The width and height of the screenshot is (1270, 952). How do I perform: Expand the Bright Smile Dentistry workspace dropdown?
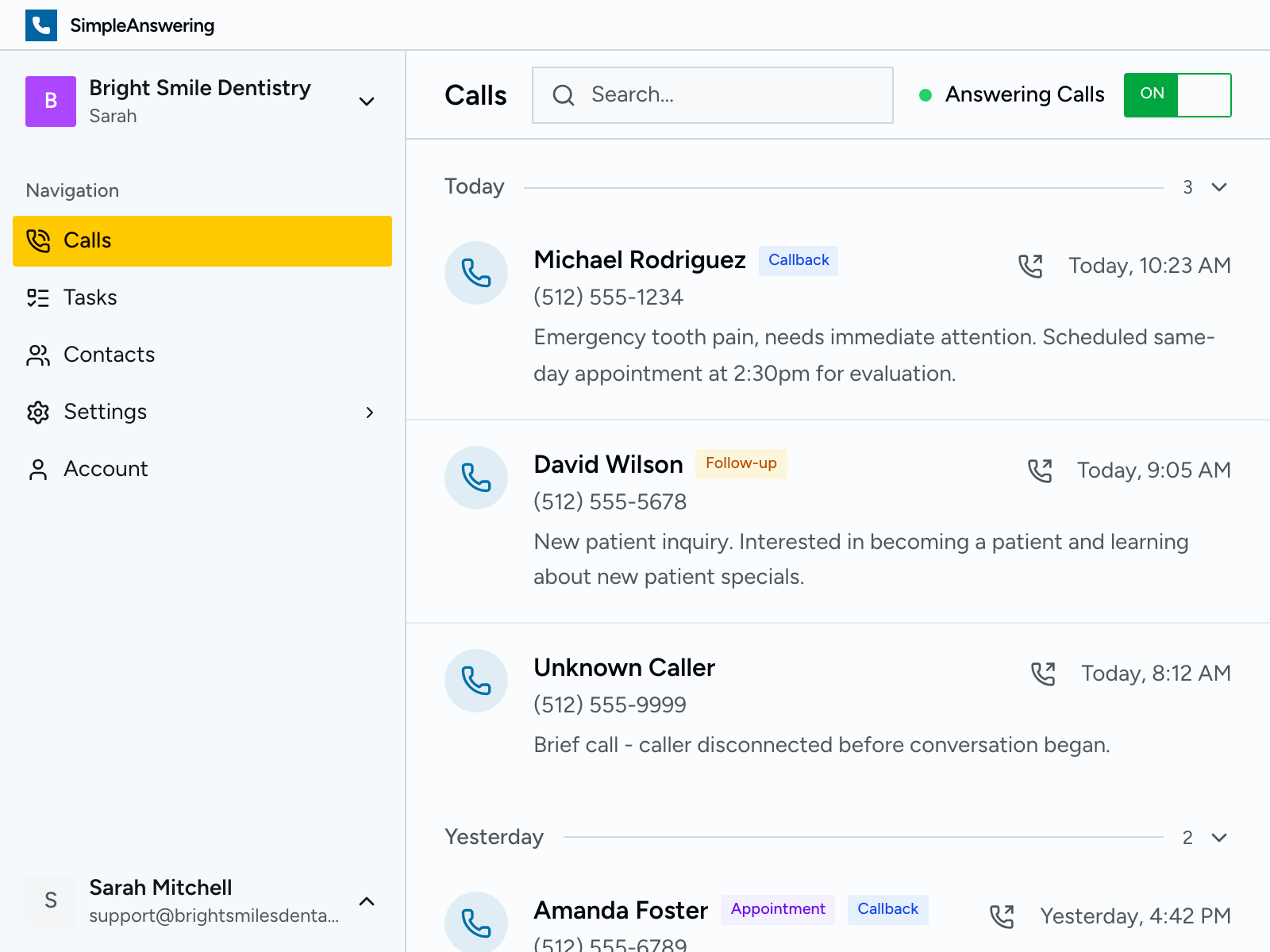(366, 102)
